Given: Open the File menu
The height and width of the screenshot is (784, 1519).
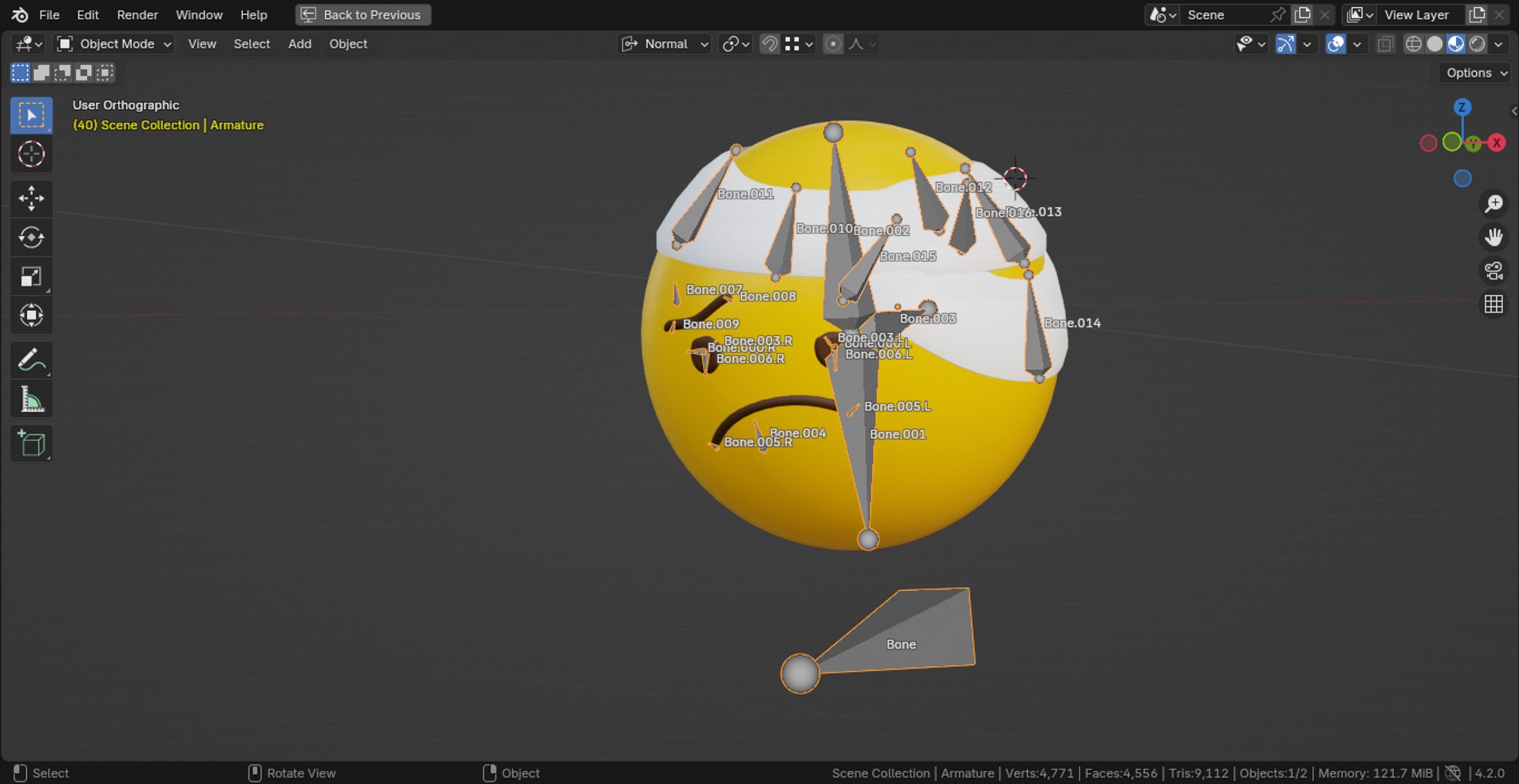Looking at the screenshot, I should click(49, 15).
